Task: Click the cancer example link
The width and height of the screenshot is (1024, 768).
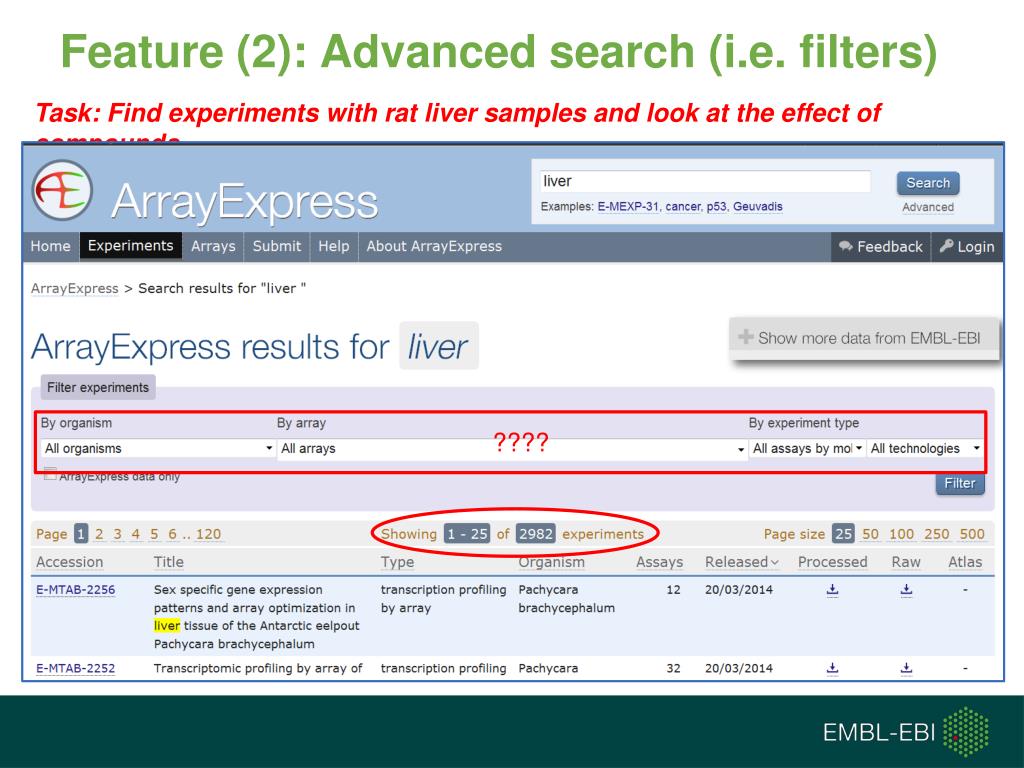Action: [683, 206]
